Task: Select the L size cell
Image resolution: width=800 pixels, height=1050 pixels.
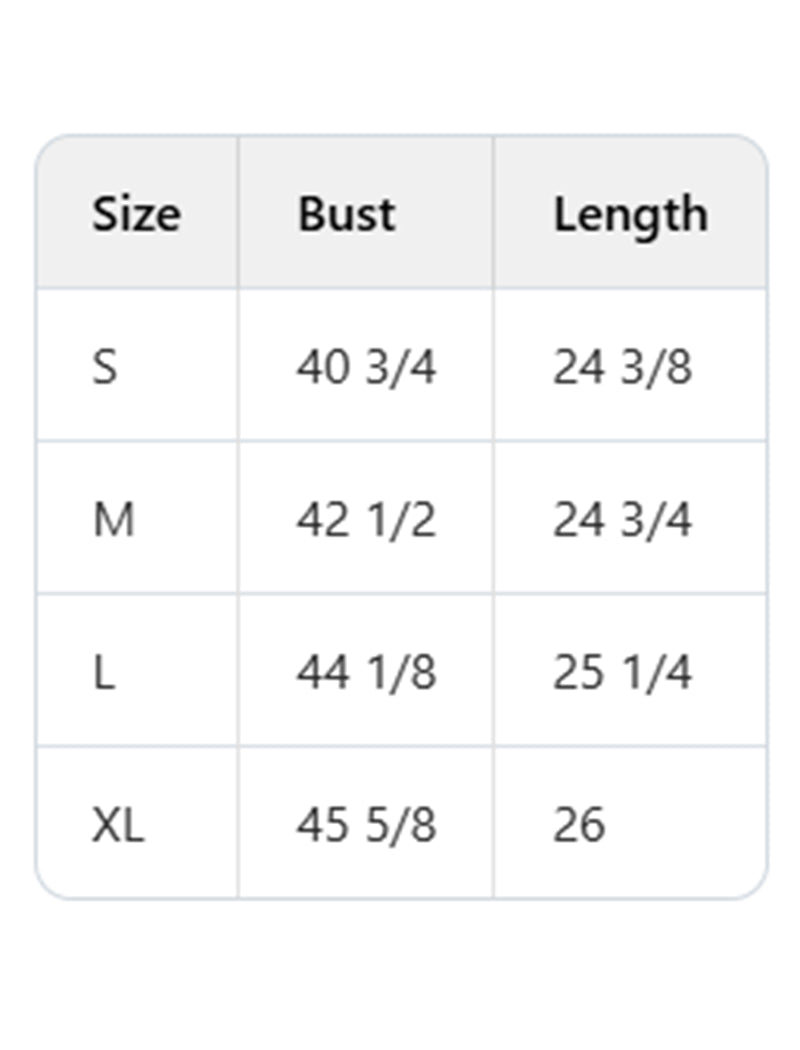Action: (104, 673)
